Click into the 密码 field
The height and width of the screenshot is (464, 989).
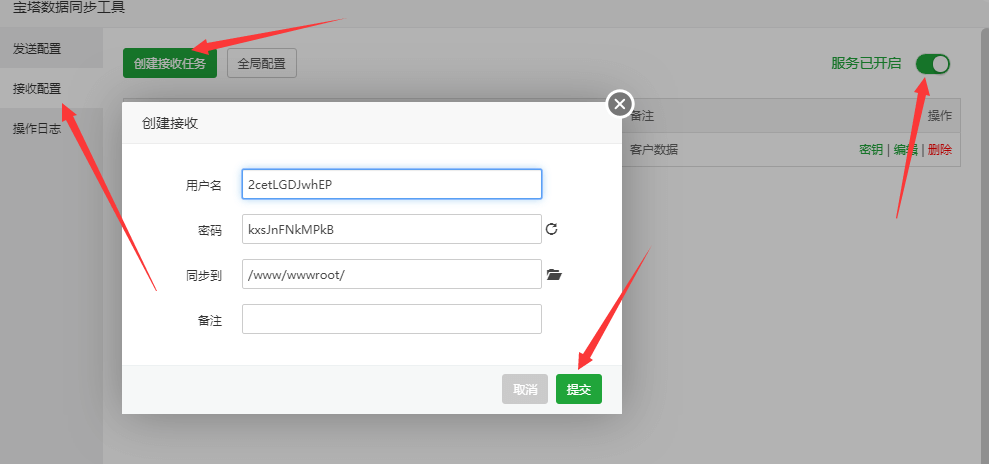pos(391,229)
